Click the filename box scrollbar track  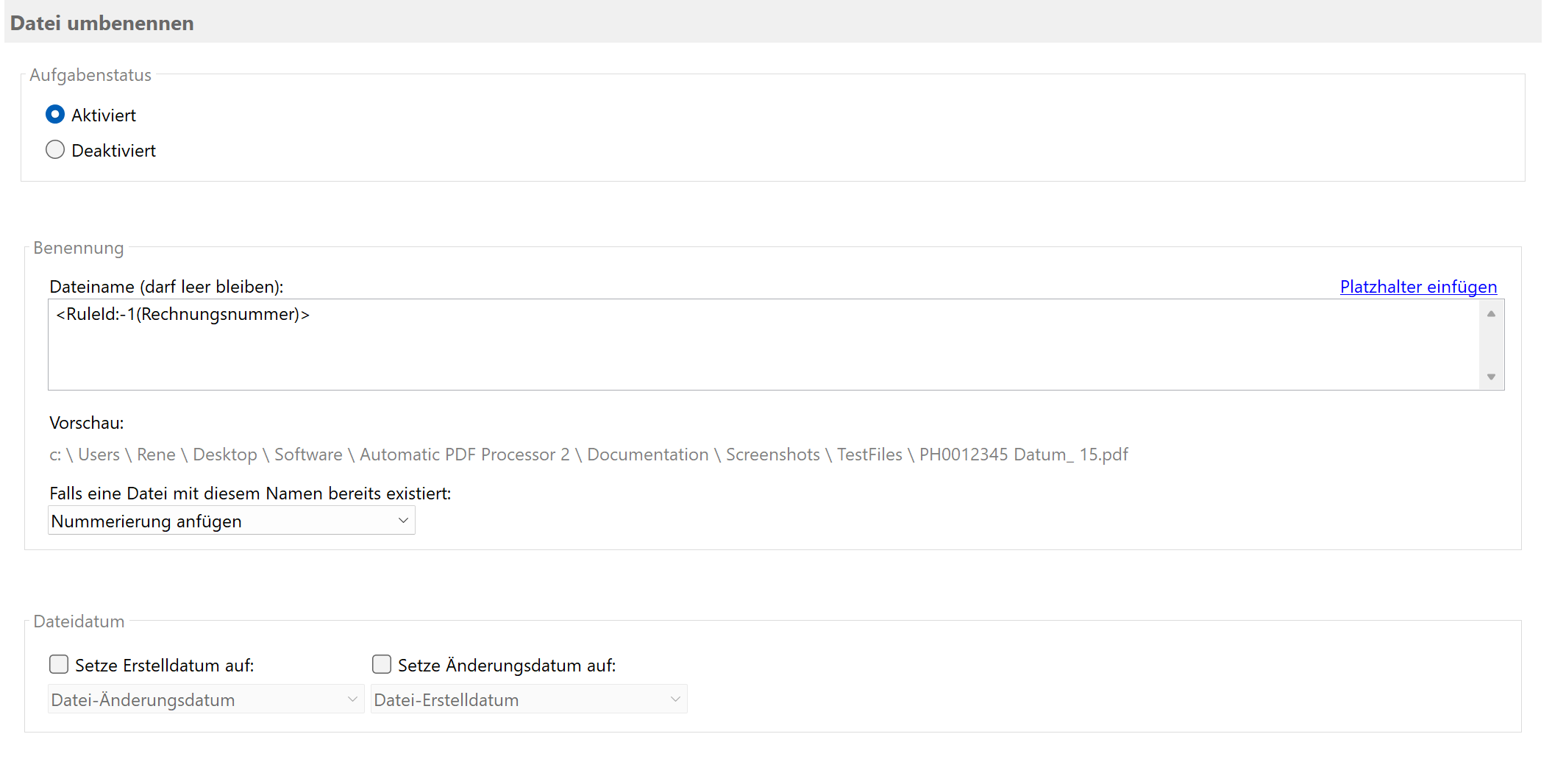tap(1491, 345)
